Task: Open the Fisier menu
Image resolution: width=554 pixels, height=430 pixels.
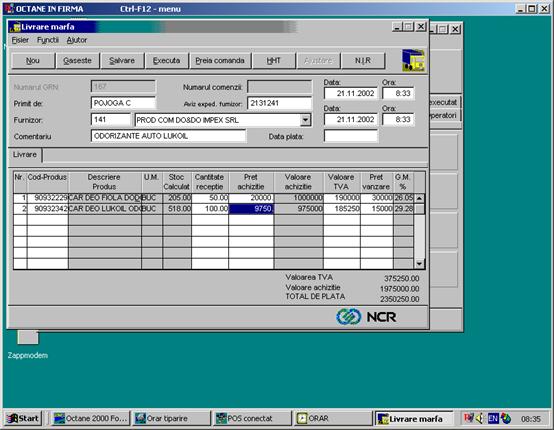Action: pos(20,40)
